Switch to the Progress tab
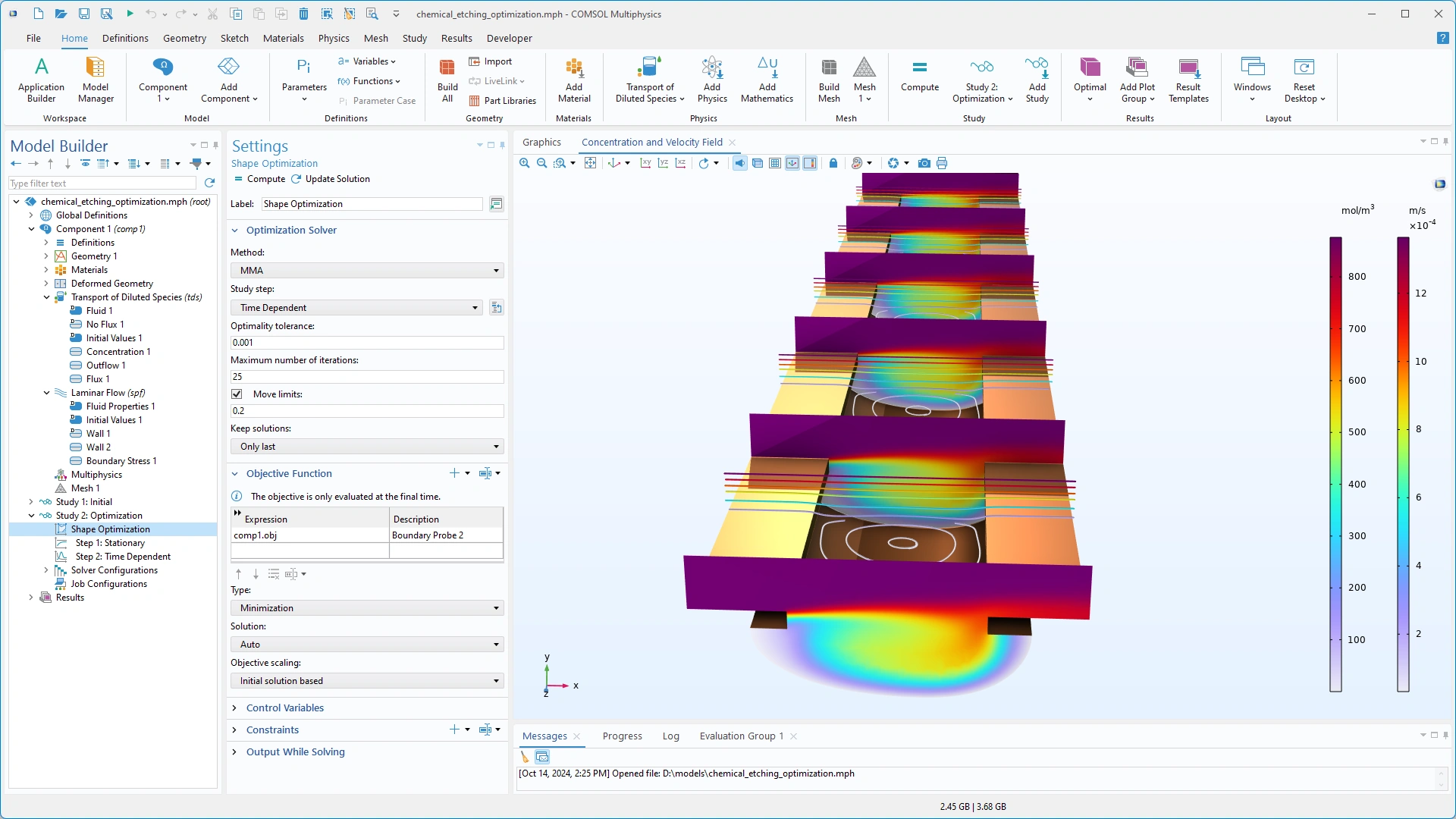Image resolution: width=1456 pixels, height=819 pixels. [x=622, y=736]
